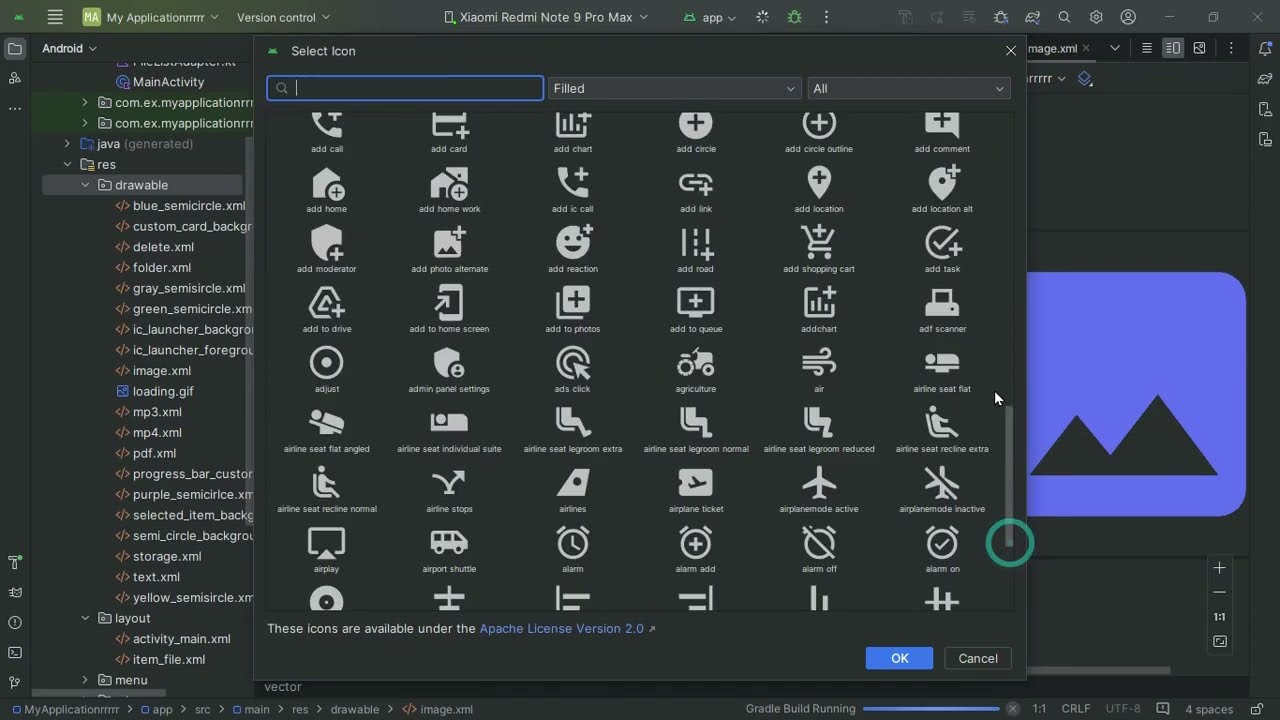This screenshot has height=720, width=1280.
Task: Collapse the layout folder
Action: click(x=85, y=618)
